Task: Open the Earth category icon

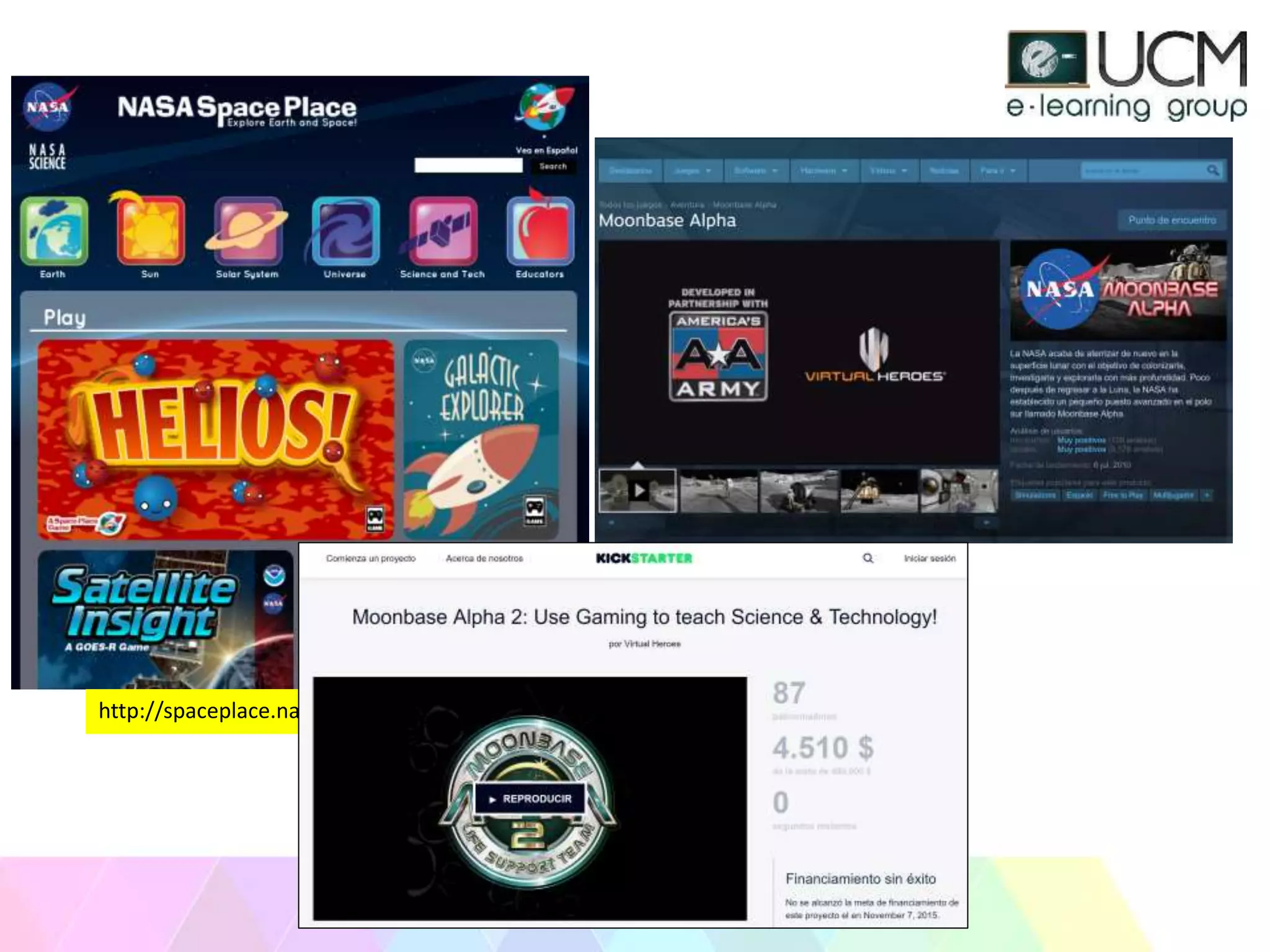Action: pyautogui.click(x=54, y=231)
